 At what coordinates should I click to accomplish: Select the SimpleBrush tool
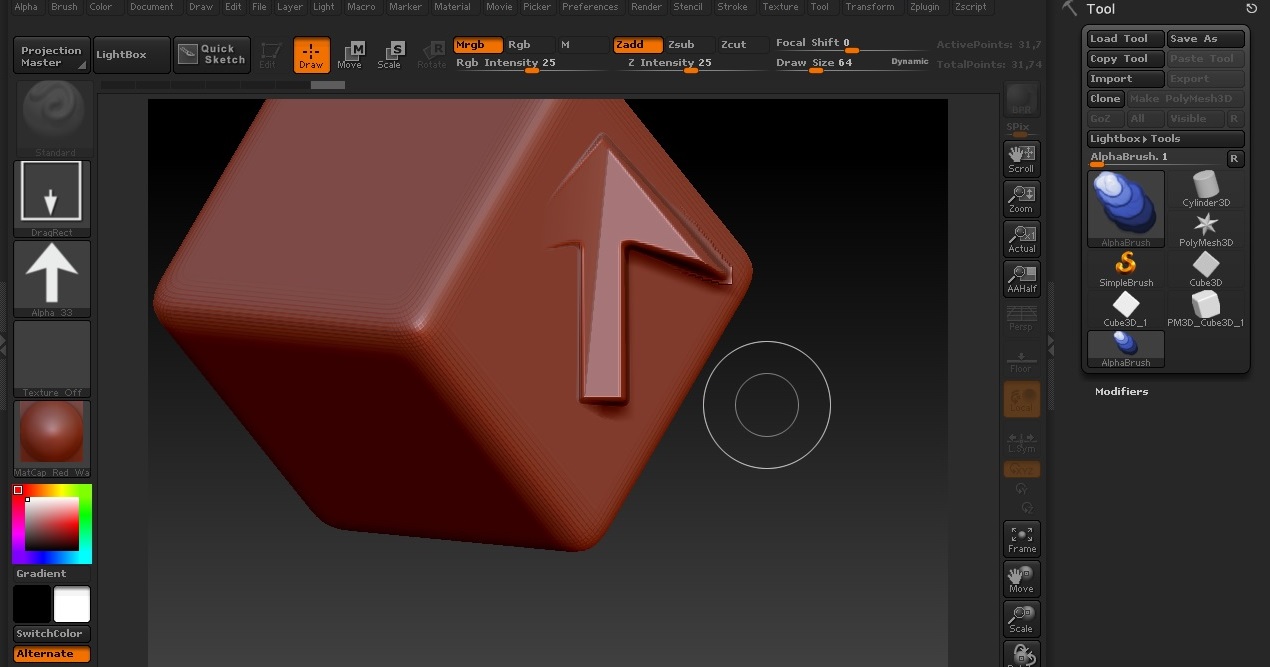(x=1126, y=269)
